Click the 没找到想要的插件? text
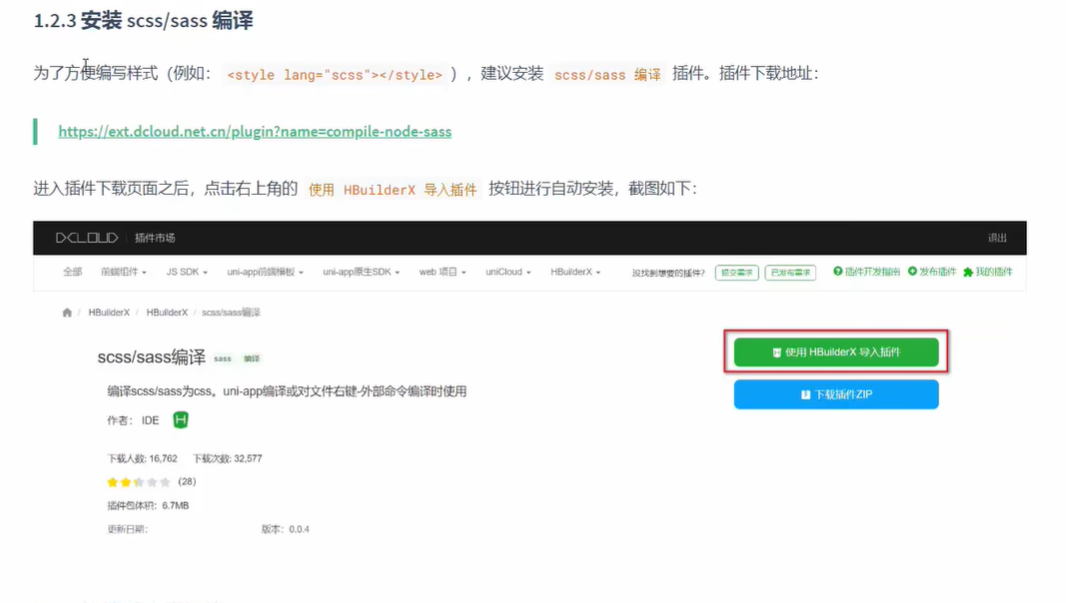This screenshot has width=1066, height=603. coord(668,273)
